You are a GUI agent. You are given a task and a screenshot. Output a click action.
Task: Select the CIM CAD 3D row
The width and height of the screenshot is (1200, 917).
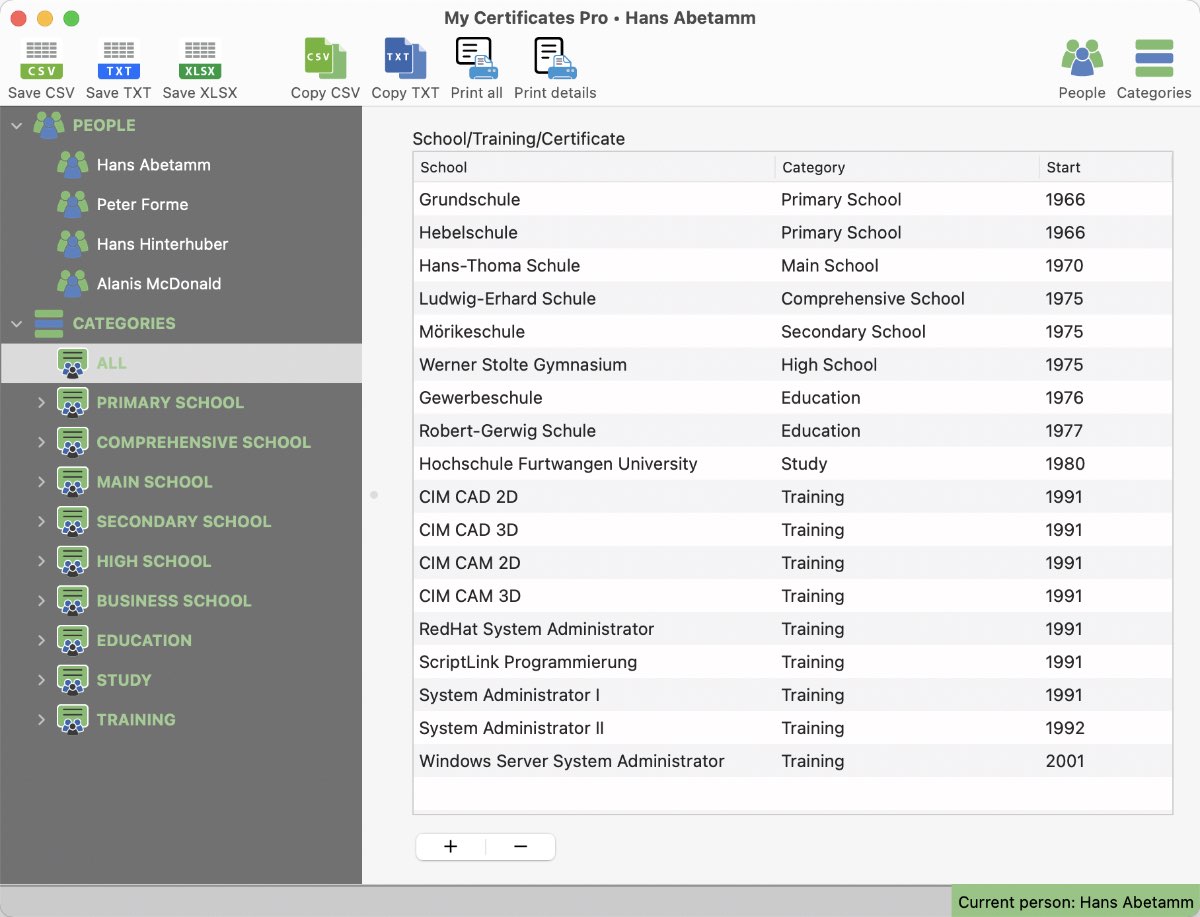[792, 529]
